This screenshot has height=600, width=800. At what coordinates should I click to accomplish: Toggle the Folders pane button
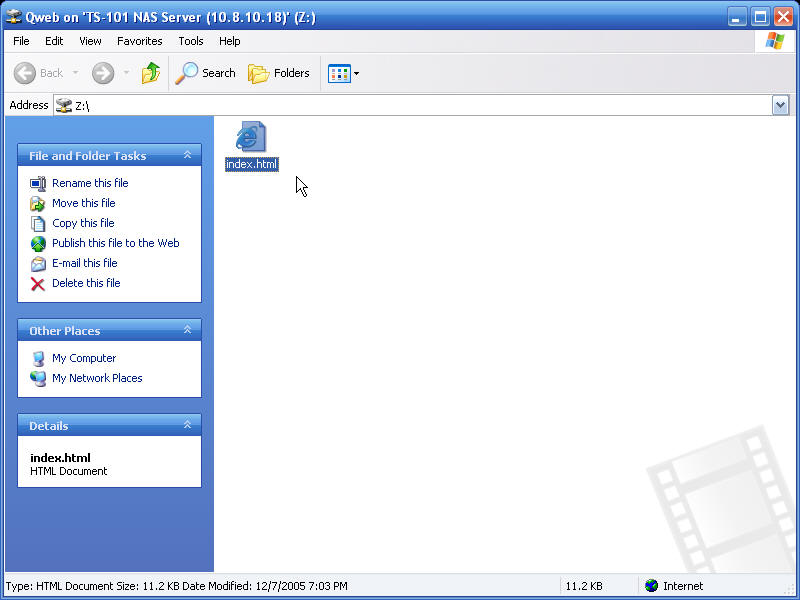pyautogui.click(x=279, y=73)
